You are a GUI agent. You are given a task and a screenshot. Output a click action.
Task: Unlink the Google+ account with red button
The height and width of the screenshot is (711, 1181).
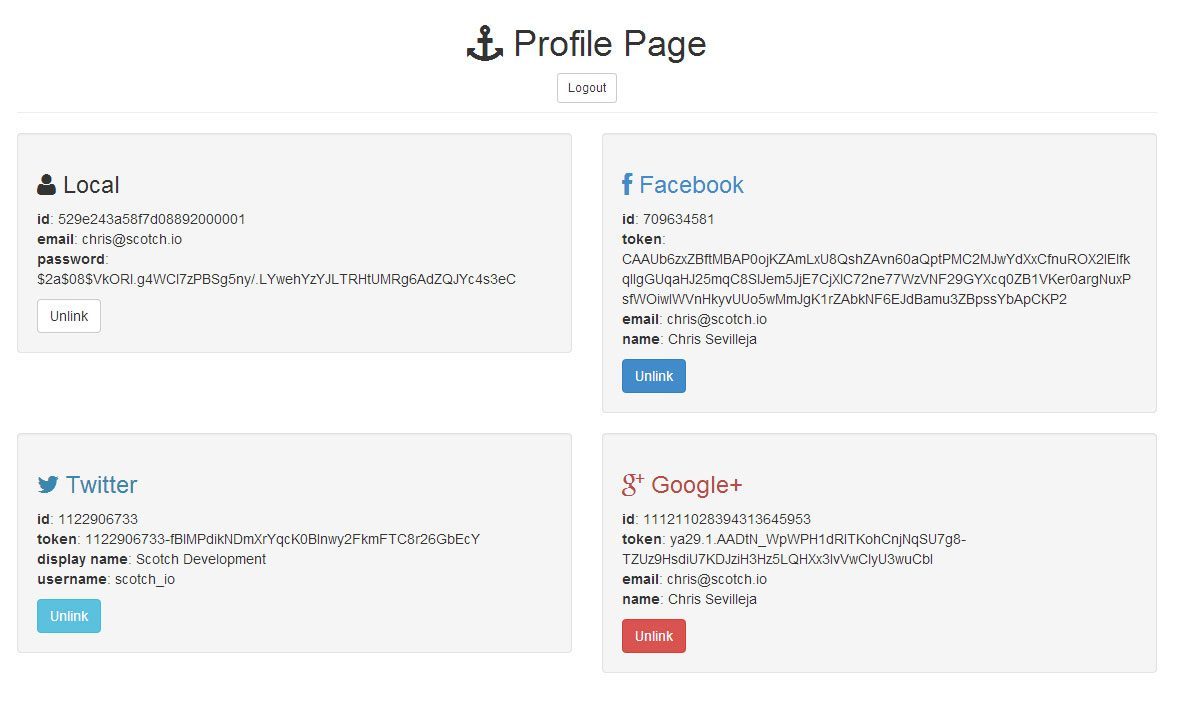click(654, 636)
